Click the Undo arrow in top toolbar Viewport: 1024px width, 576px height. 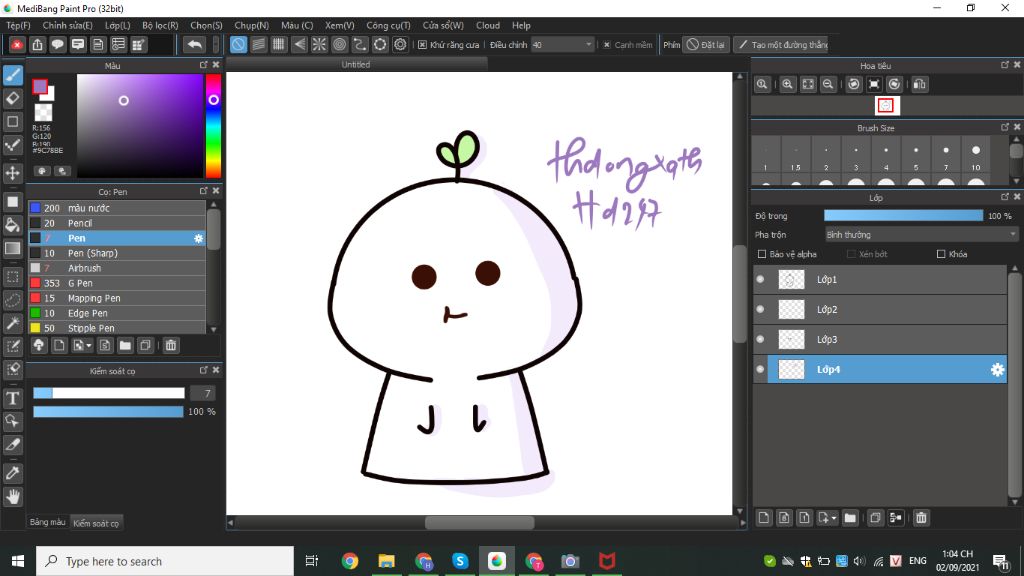195,44
